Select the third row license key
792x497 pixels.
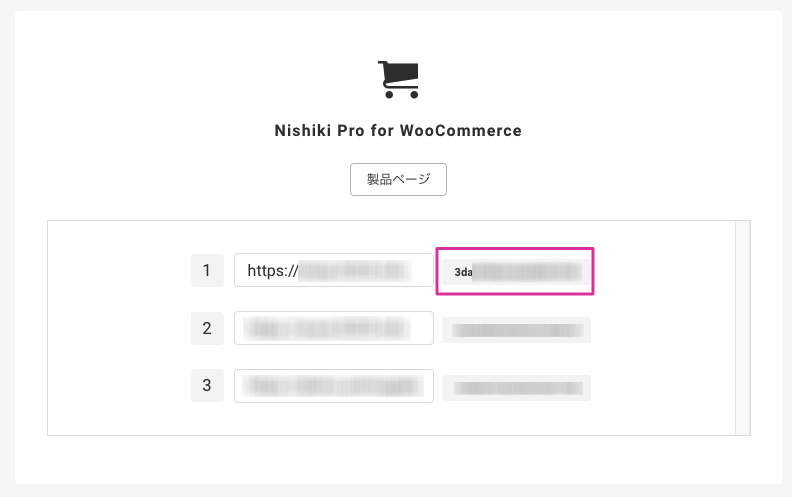516,388
